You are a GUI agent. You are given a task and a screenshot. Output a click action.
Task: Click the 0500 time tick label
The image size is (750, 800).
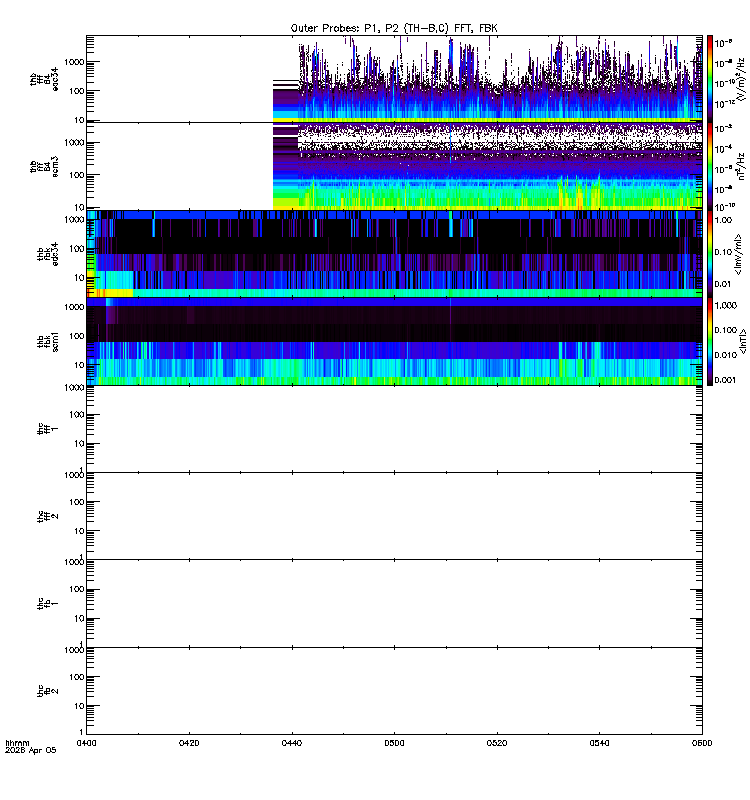click(x=394, y=743)
